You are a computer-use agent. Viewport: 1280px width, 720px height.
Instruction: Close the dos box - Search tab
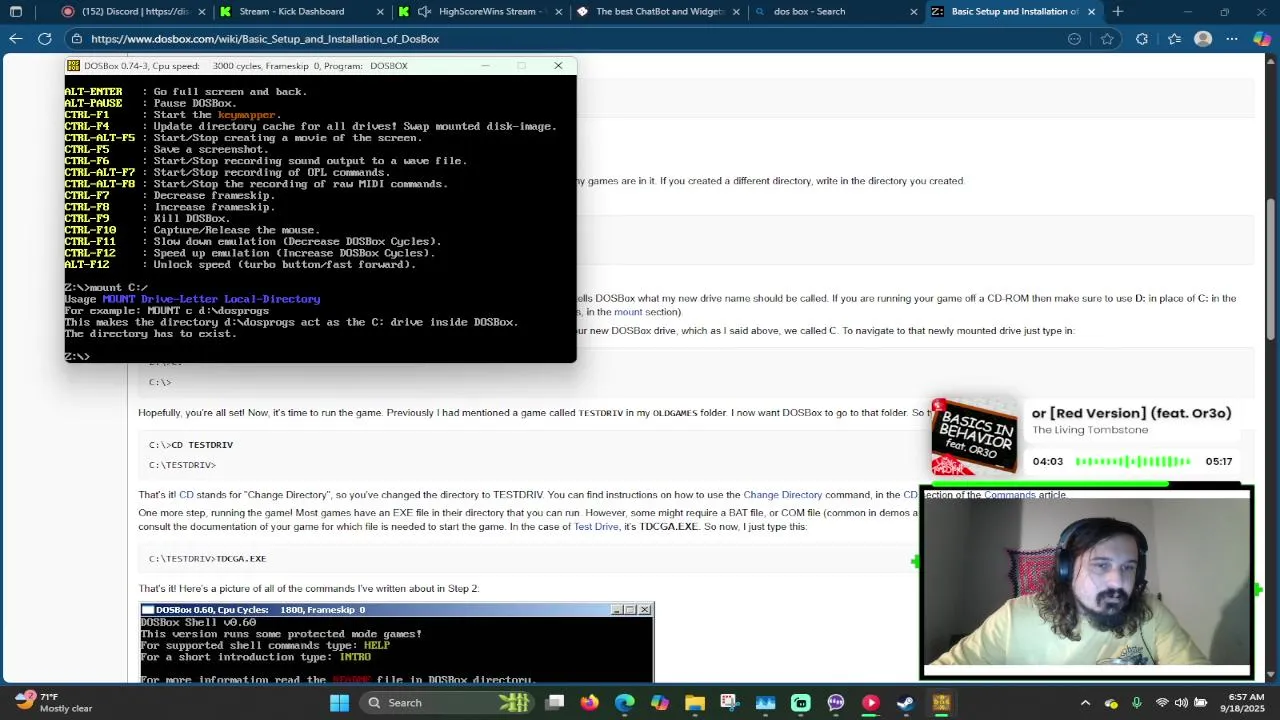913,12
